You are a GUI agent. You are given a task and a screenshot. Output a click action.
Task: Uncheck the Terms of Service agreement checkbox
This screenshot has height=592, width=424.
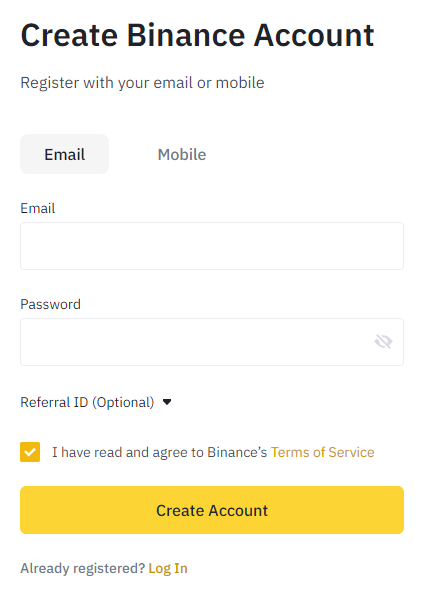pyautogui.click(x=30, y=452)
